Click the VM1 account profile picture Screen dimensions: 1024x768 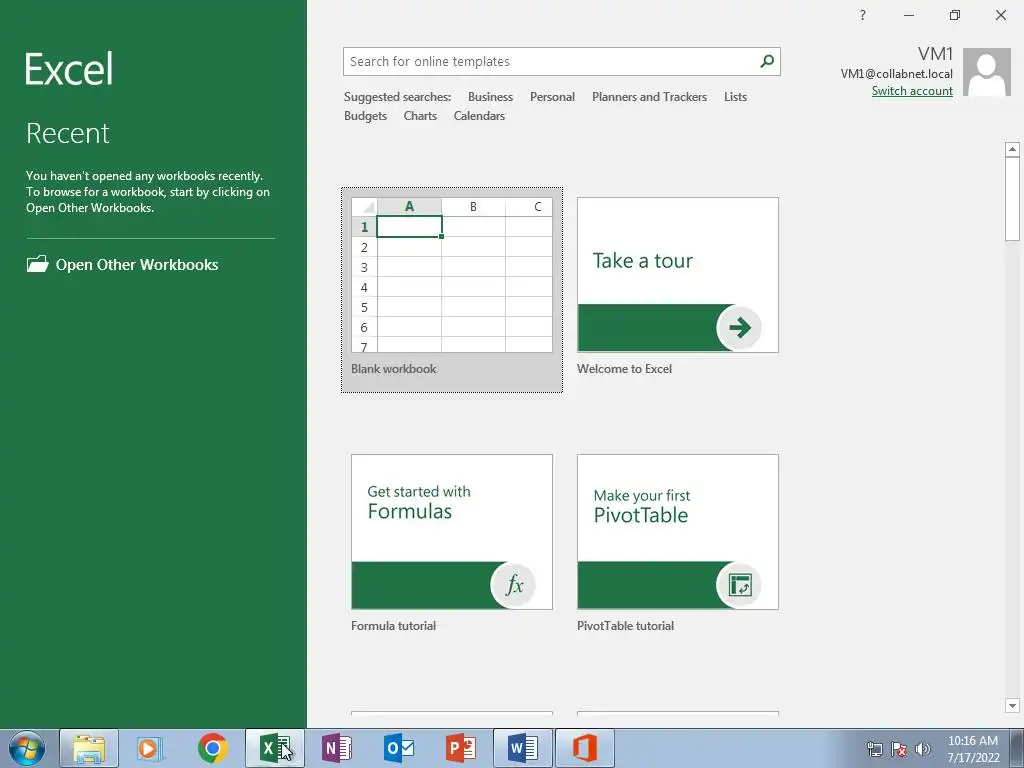click(x=987, y=72)
